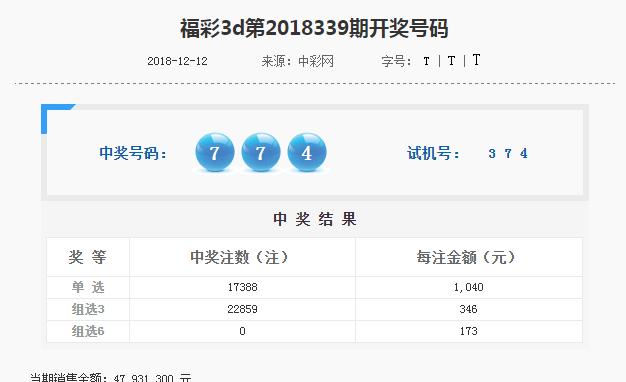The image size is (626, 382).
Task: Click the third blue ball showing 4
Action: click(307, 152)
